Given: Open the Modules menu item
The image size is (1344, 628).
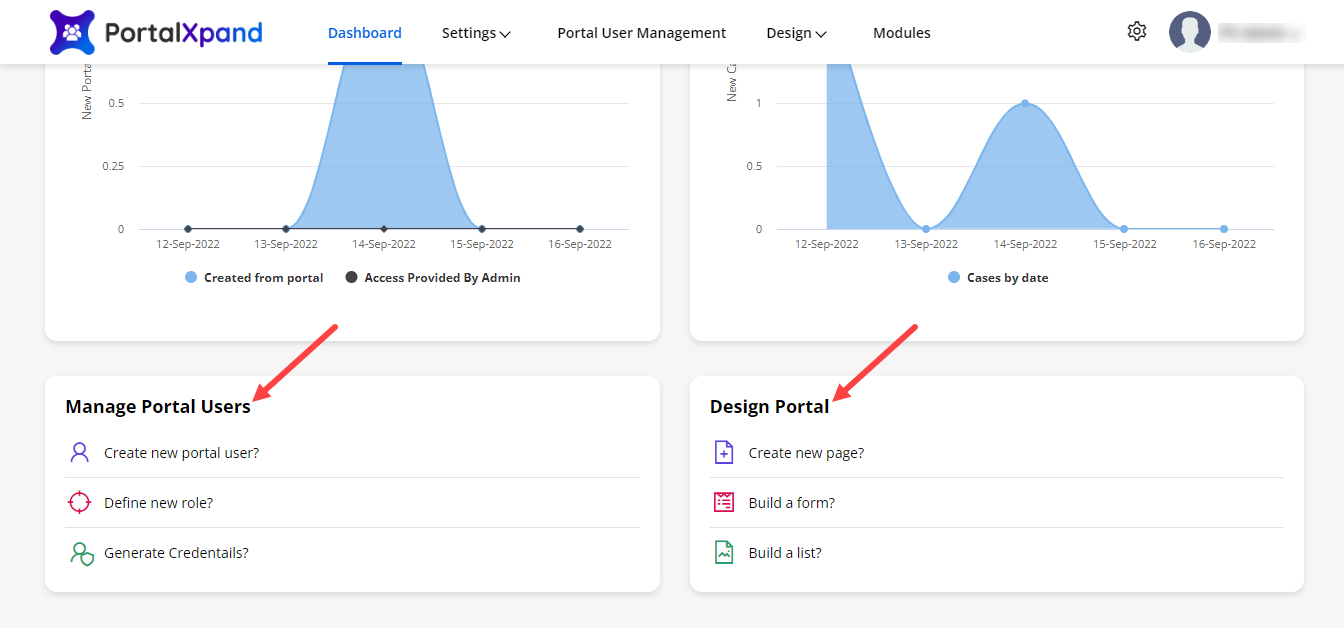Looking at the screenshot, I should 901,33.
